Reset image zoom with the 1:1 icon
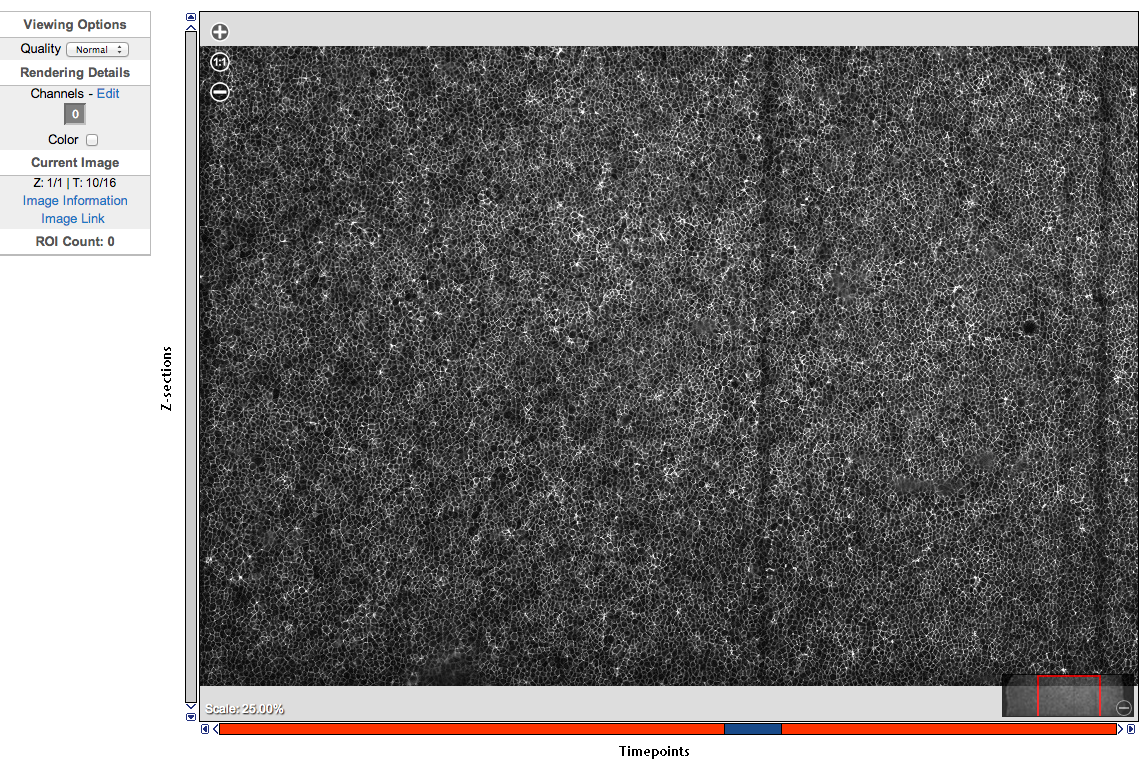 tap(220, 62)
